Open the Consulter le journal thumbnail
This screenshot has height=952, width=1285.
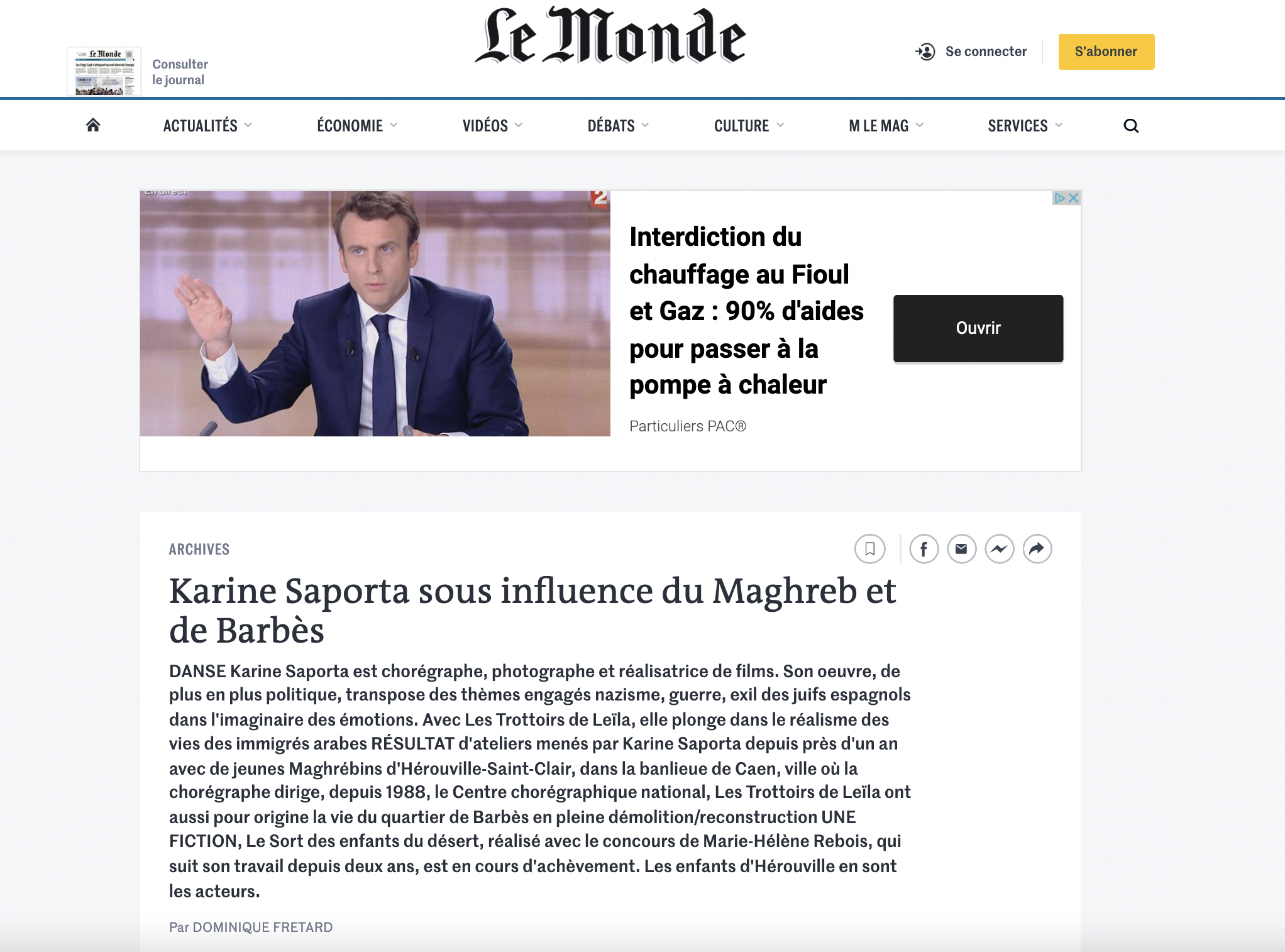(x=104, y=71)
